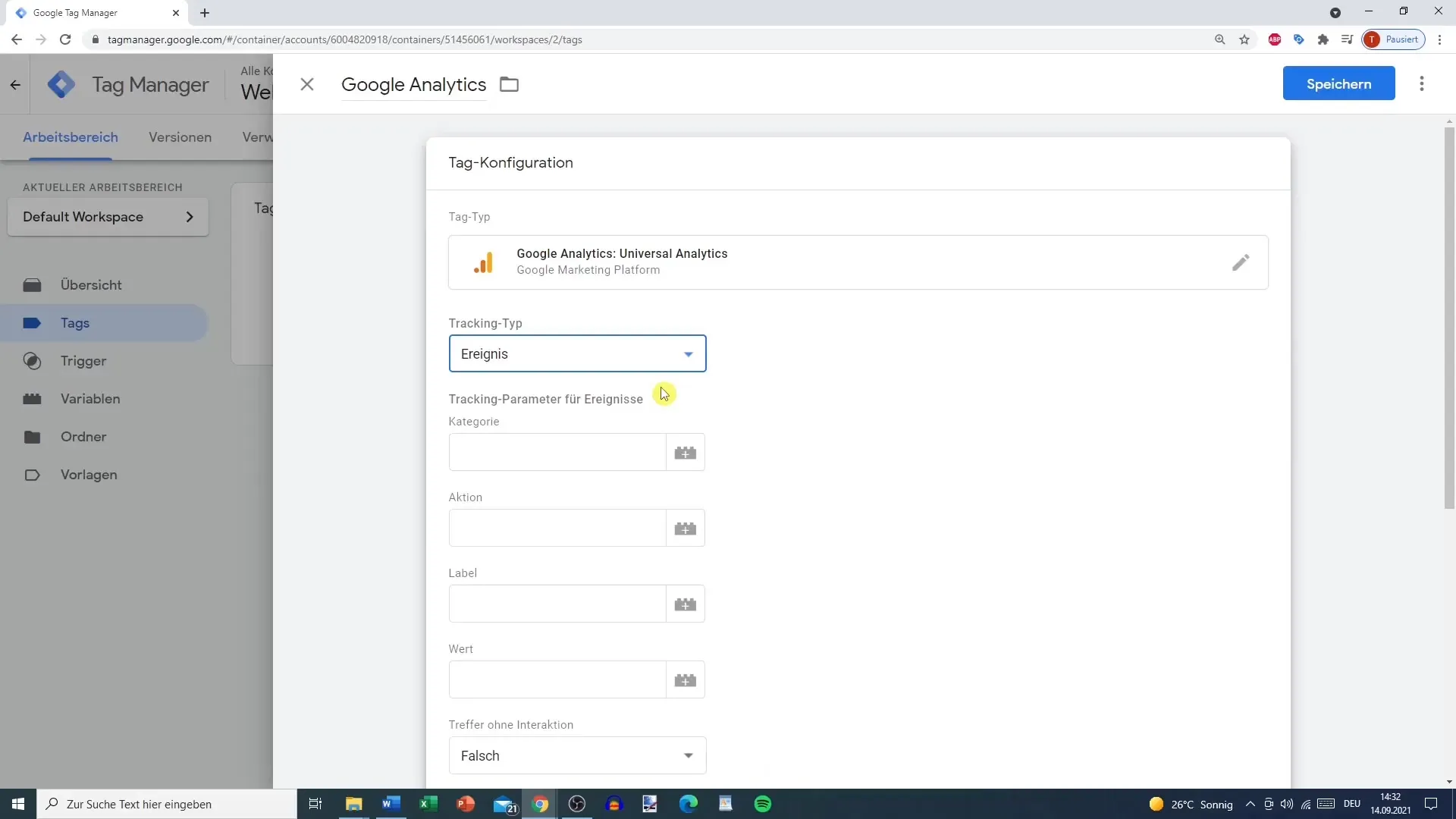This screenshot has height=819, width=1456.
Task: Click the Google Analytics tag name title
Action: [x=413, y=84]
